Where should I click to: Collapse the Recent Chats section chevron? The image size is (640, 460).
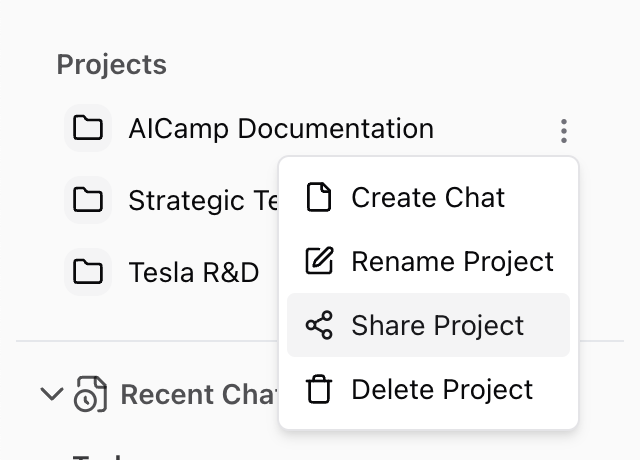point(51,394)
